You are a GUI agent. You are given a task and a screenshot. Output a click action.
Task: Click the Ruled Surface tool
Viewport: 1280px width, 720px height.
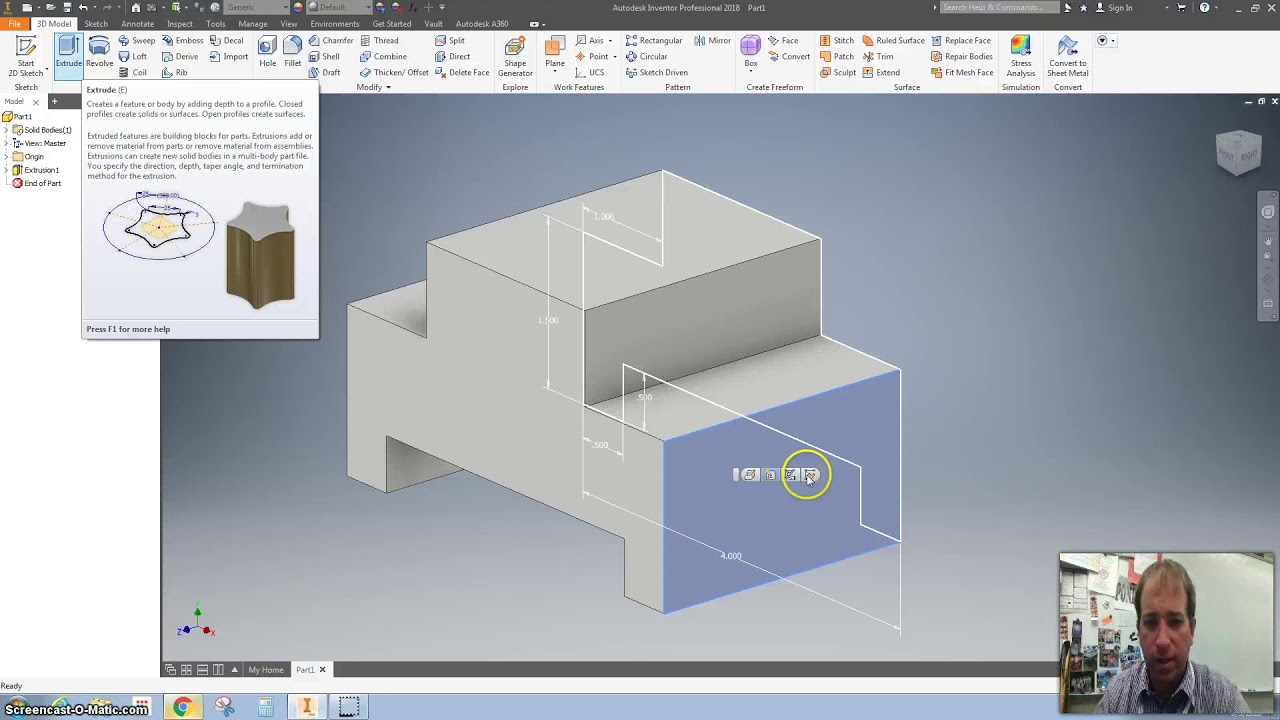click(x=893, y=41)
